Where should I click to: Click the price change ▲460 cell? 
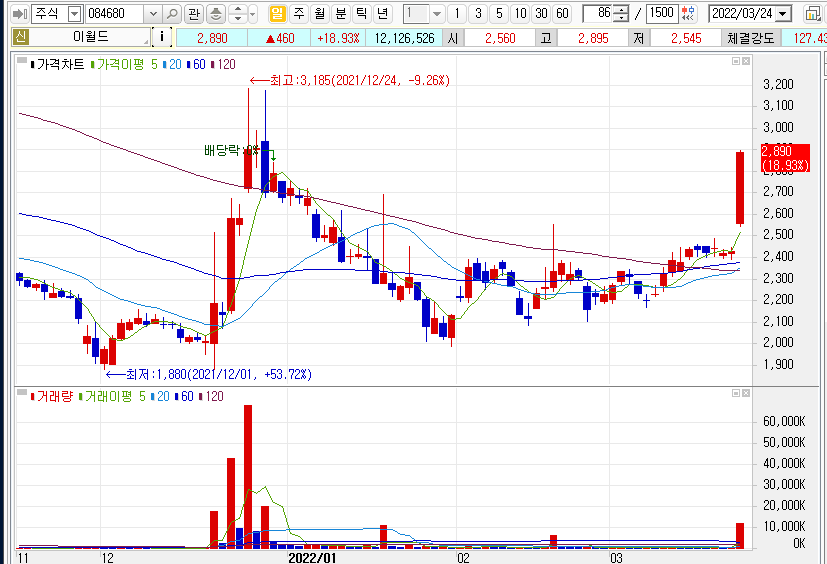tap(279, 39)
